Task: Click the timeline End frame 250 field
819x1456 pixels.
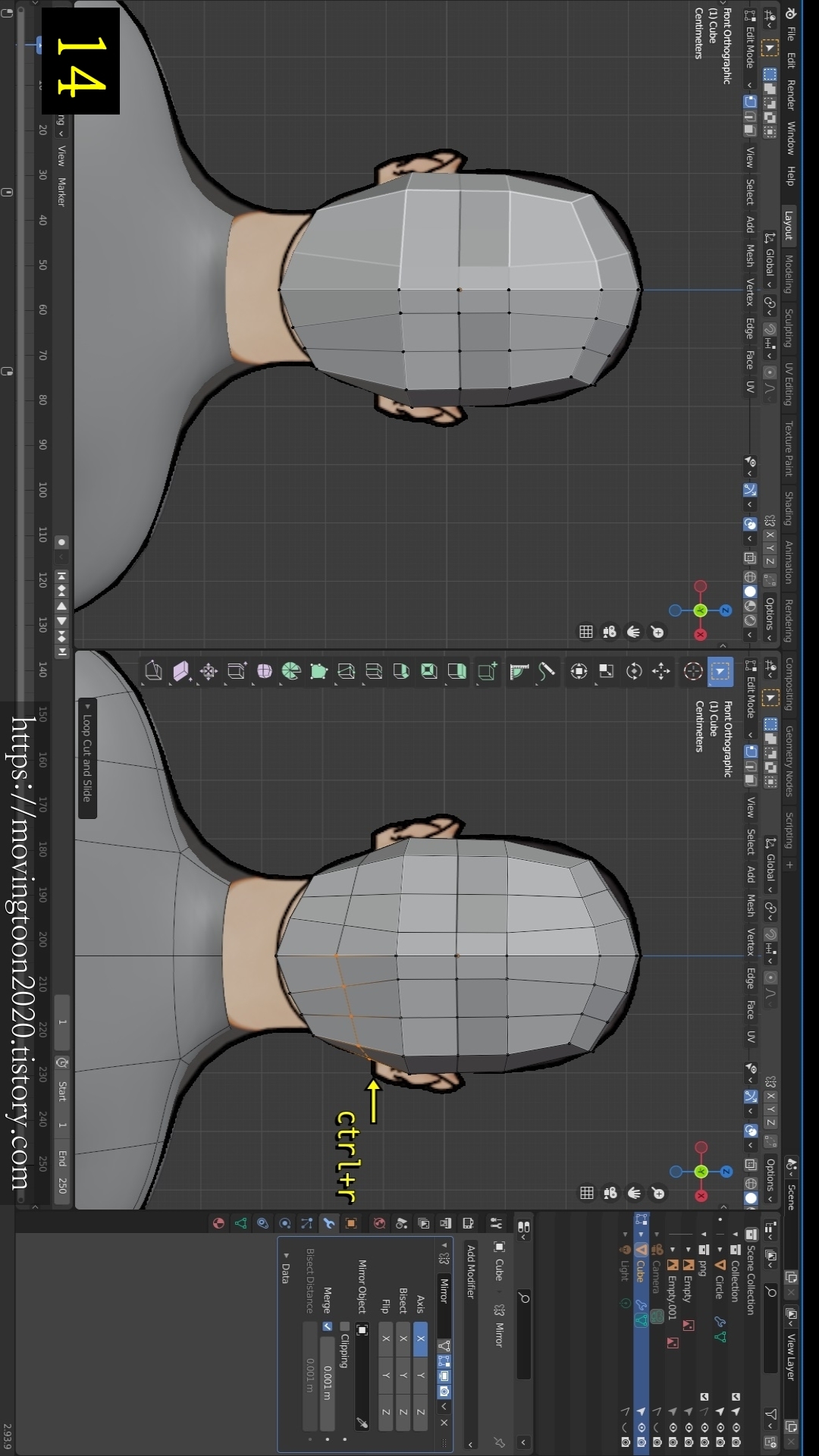Action: tap(62, 1172)
